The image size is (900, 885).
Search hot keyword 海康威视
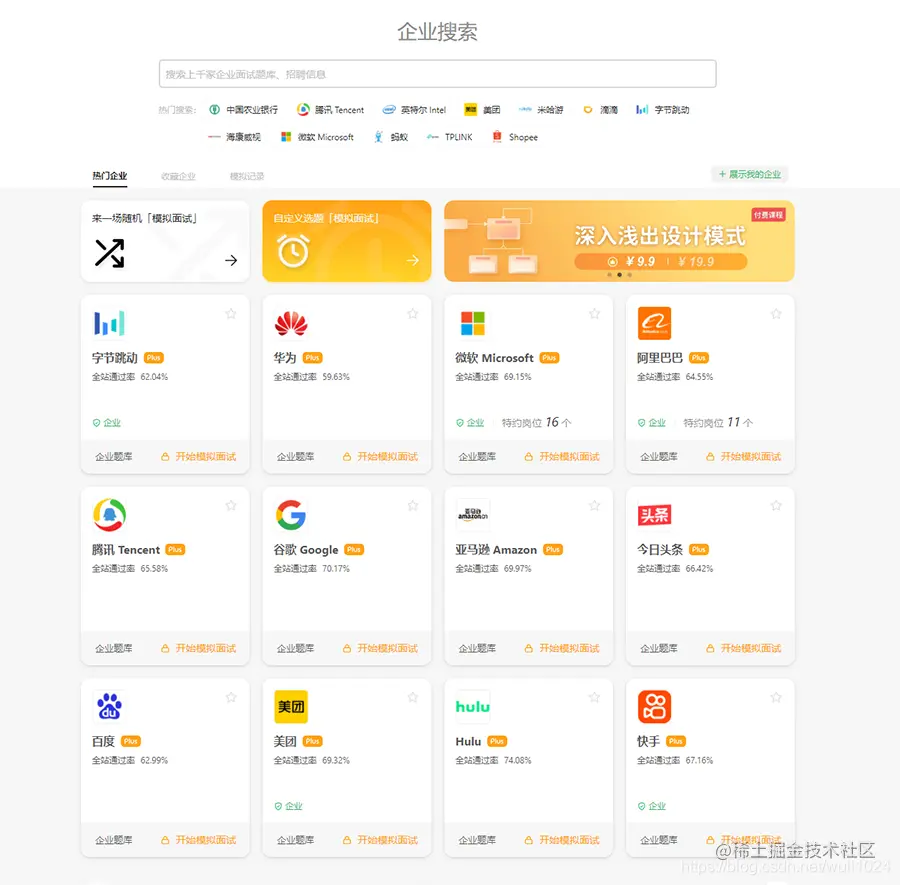pyautogui.click(x=234, y=137)
